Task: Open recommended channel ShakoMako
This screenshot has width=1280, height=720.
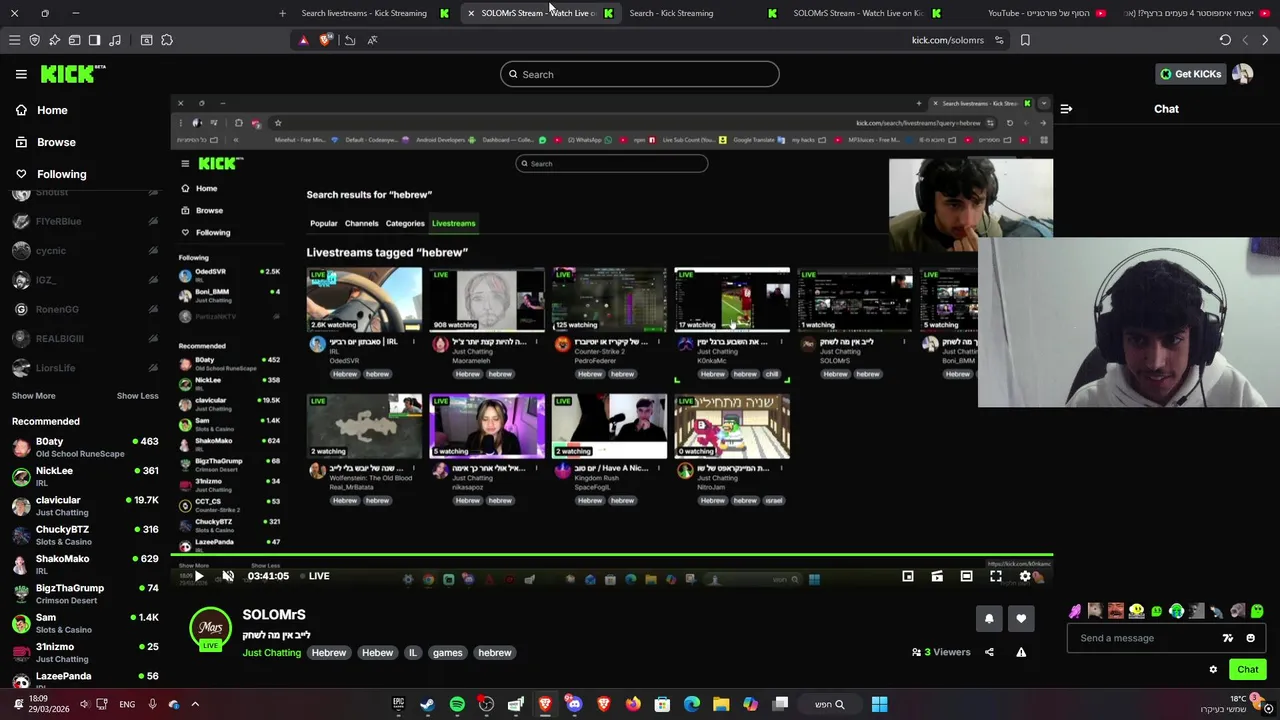Action: [x=85, y=564]
